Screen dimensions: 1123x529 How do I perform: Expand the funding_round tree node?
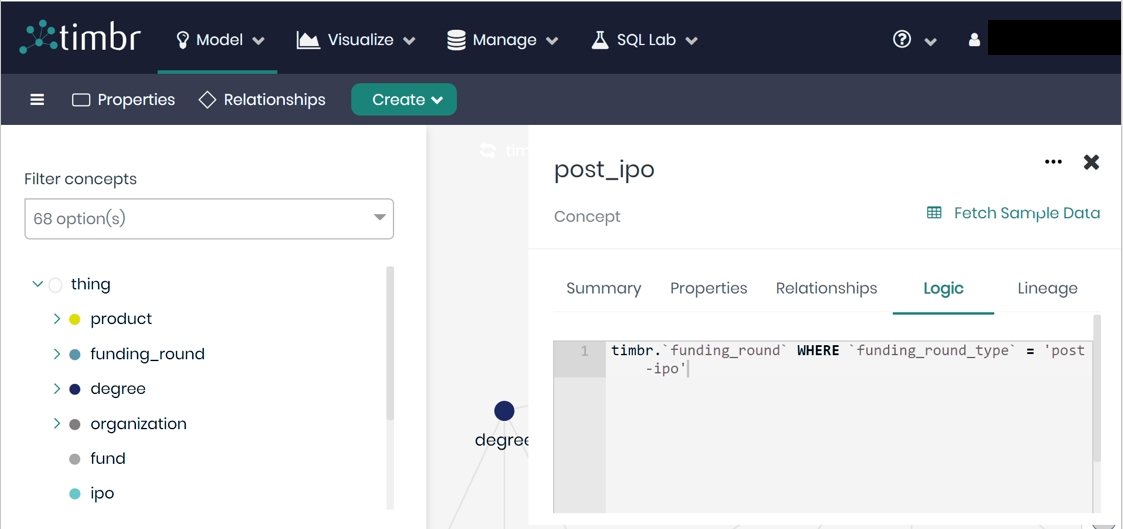pyautogui.click(x=57, y=354)
